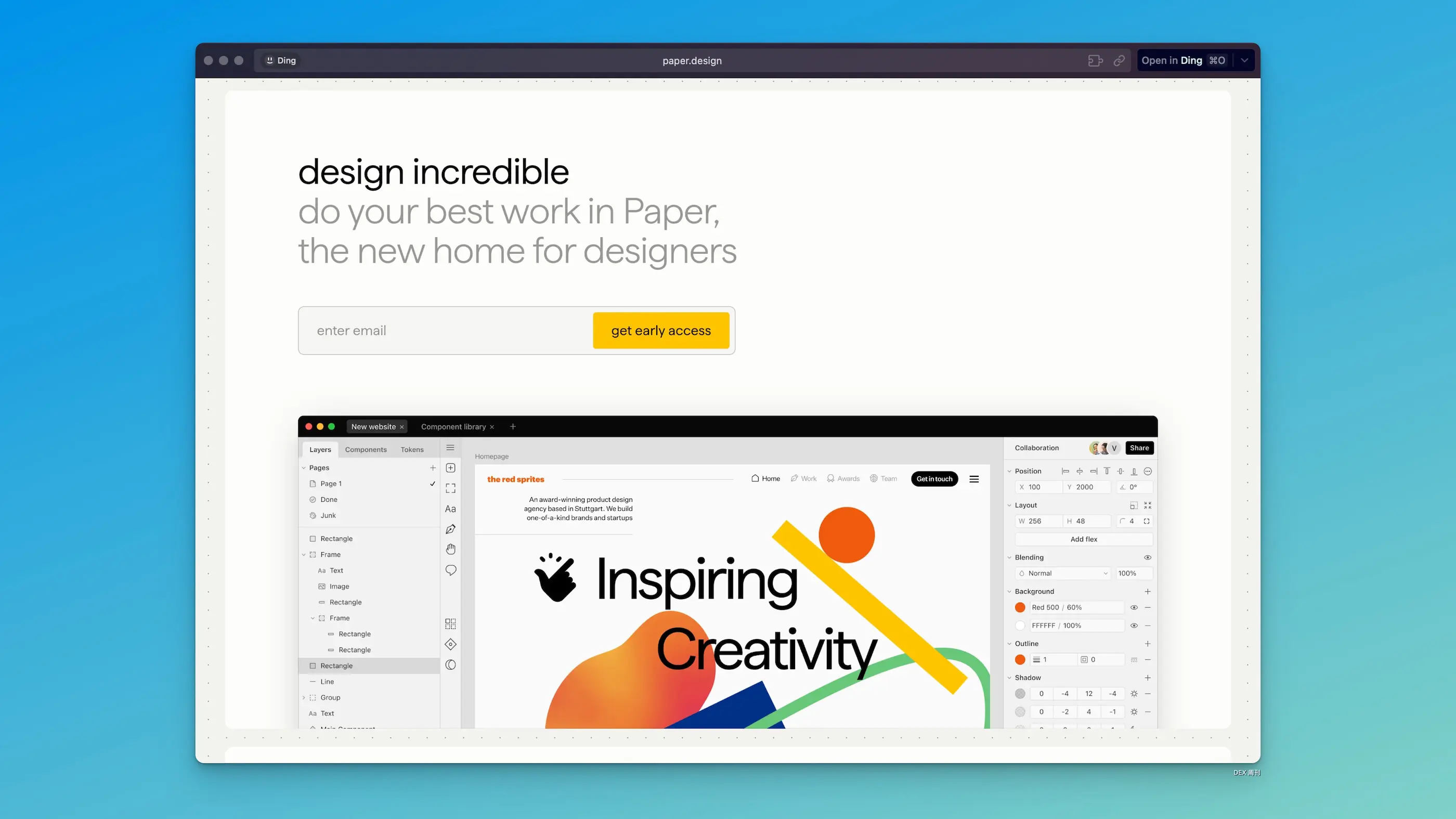The height and width of the screenshot is (819, 1456).
Task: Select the hand/pan tool icon
Action: pos(451,549)
